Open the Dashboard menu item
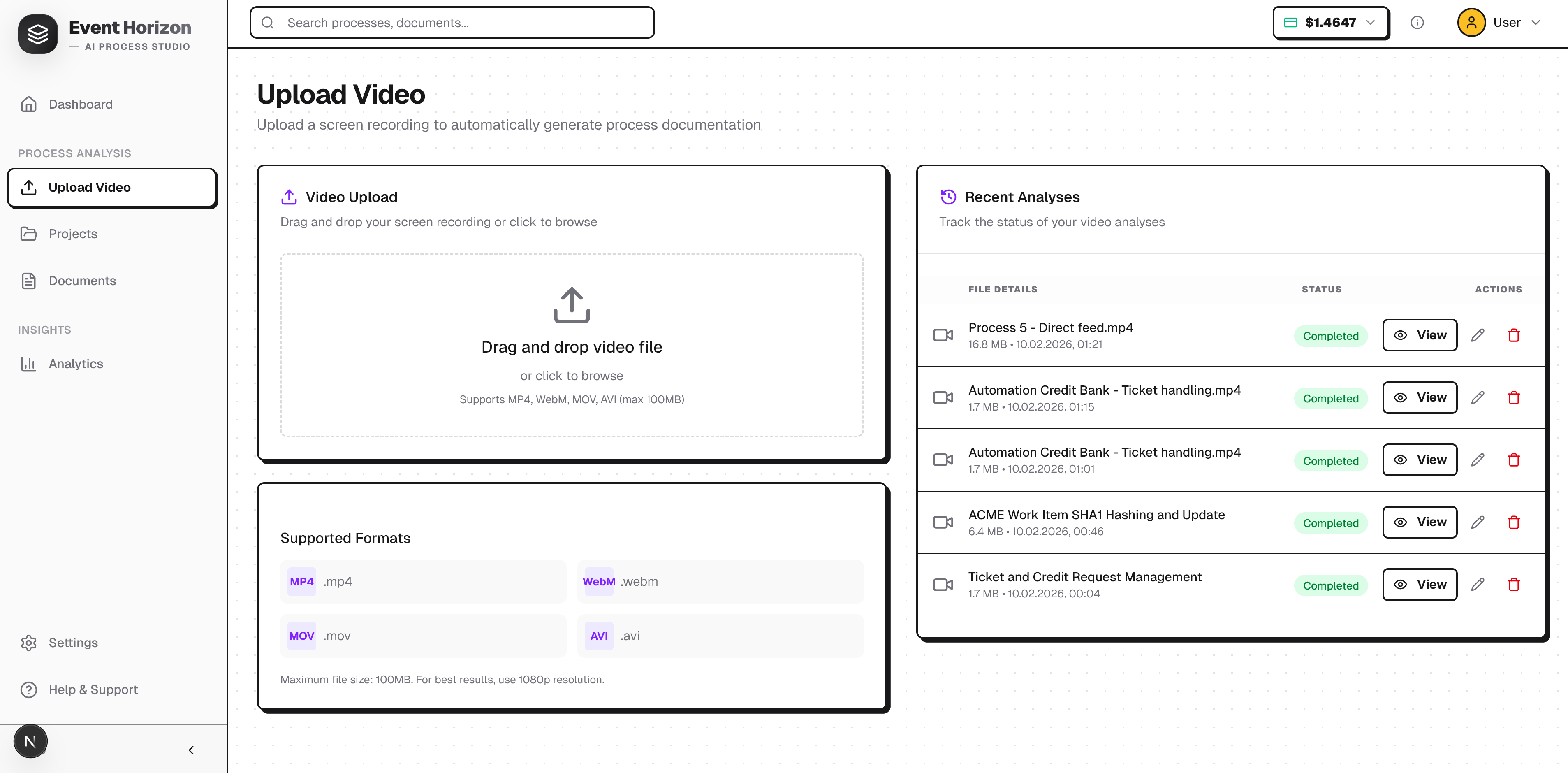Viewport: 1568px width, 773px height. (x=80, y=104)
